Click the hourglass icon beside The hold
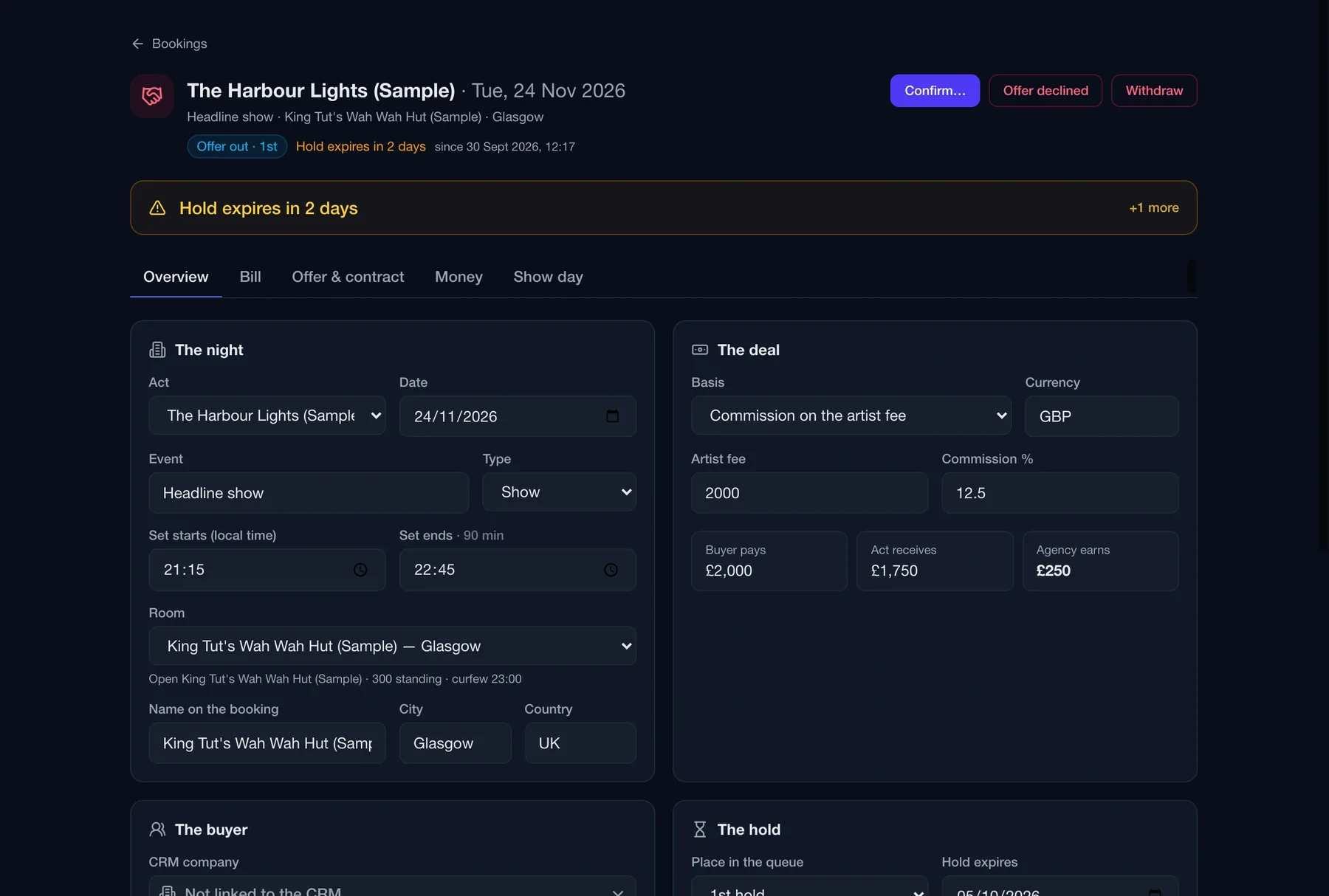The height and width of the screenshot is (896, 1329). tap(700, 830)
